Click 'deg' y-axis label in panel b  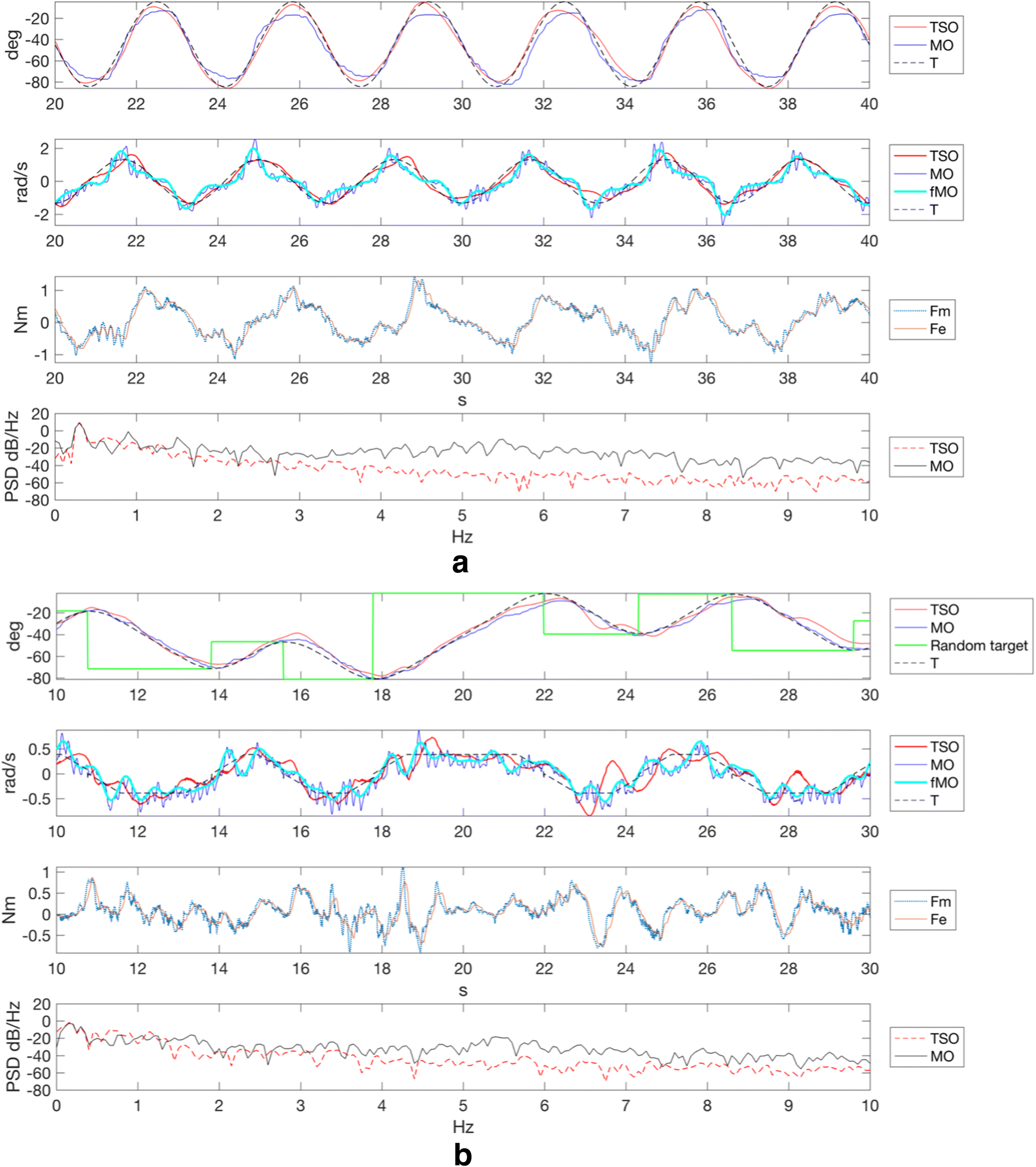[14, 636]
